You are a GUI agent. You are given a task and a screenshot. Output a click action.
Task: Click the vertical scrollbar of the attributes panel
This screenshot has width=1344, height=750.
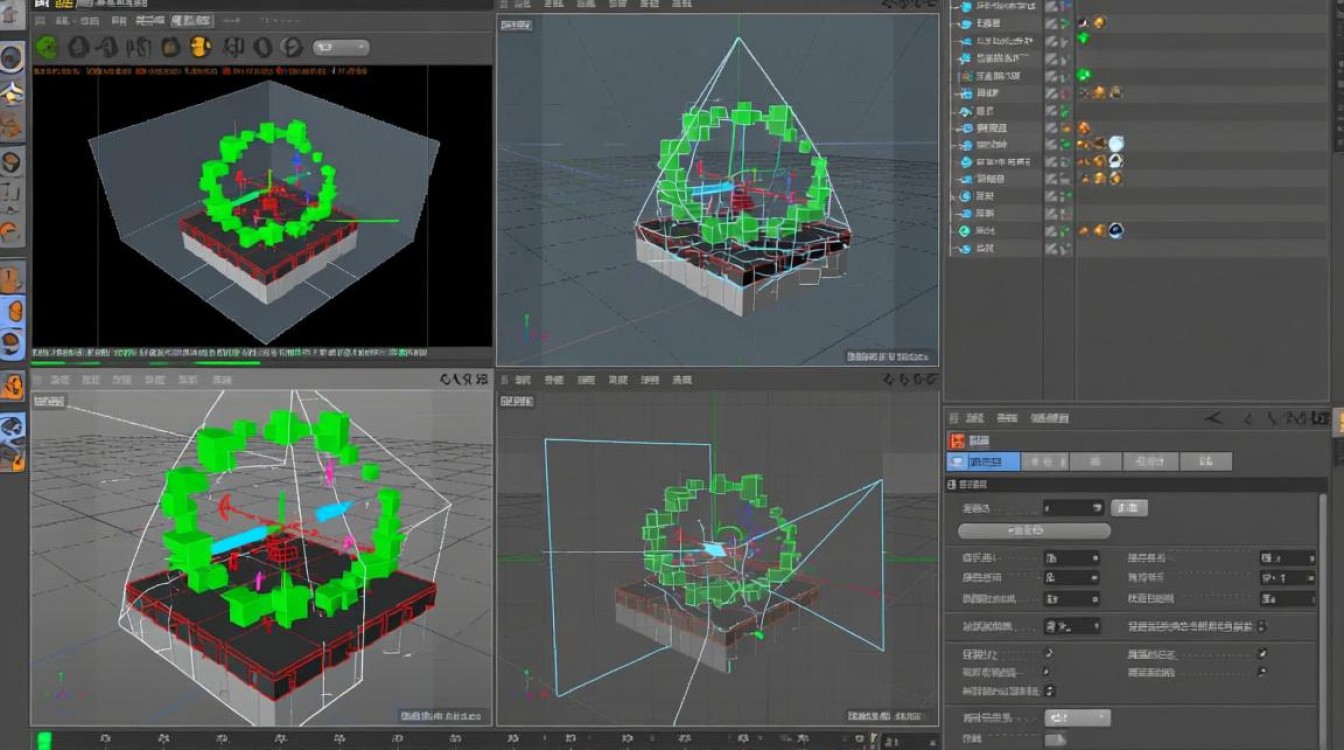[1323, 600]
